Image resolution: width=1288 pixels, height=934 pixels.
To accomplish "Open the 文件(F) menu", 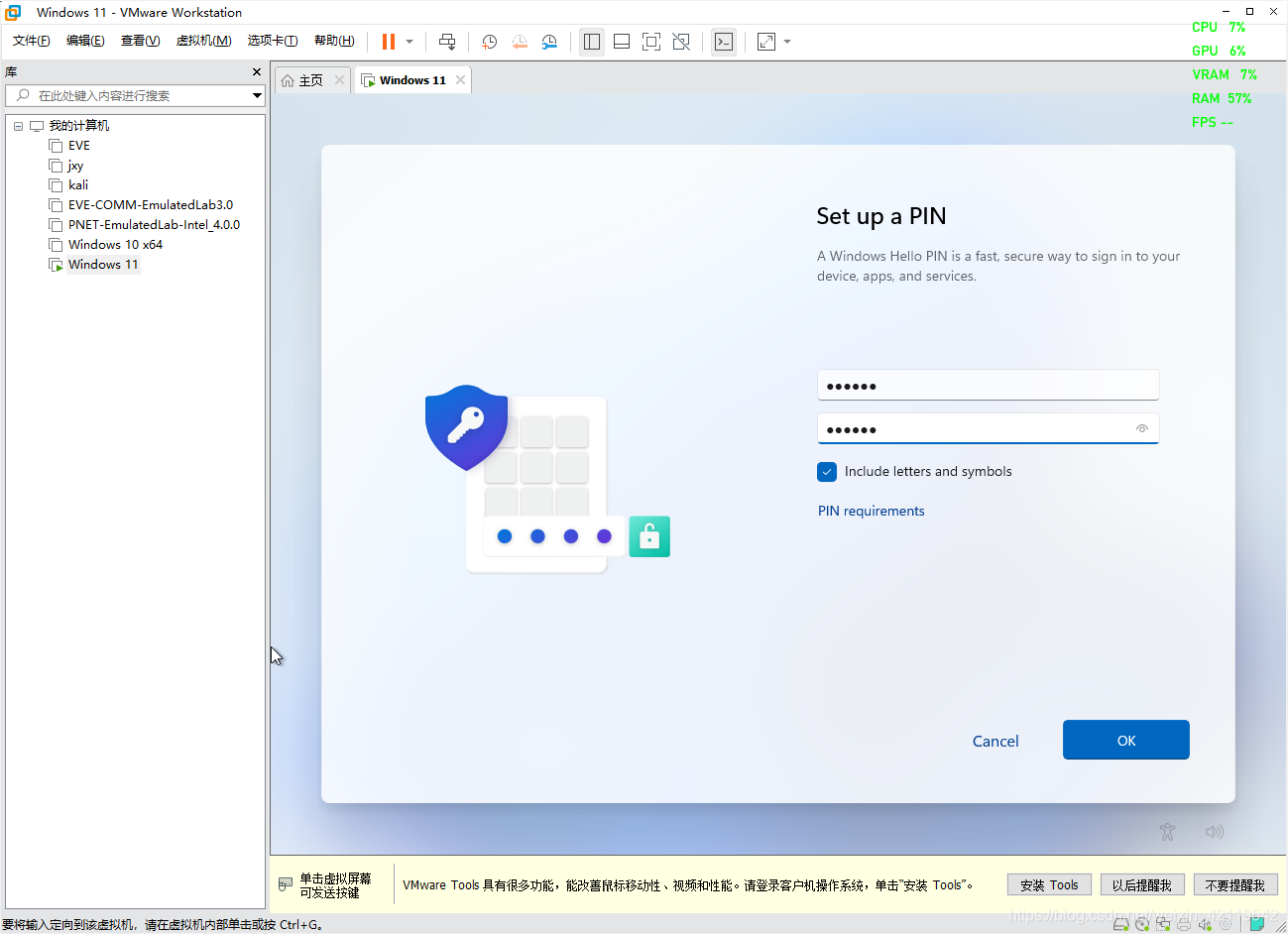I will 31,41.
